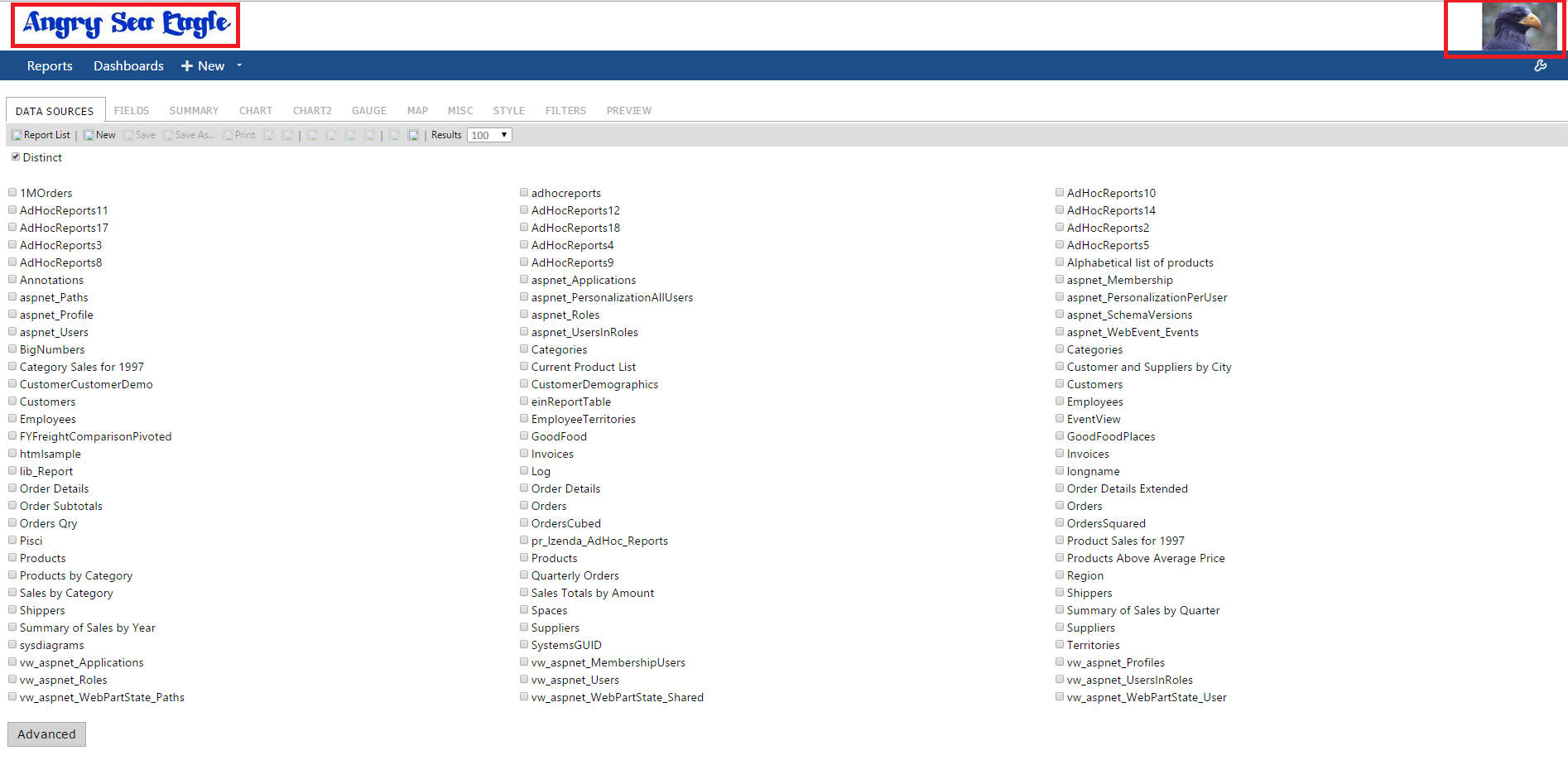Tick the OrdersCubed checkbox
Screen dimensions: 1568x760
(x=524, y=522)
